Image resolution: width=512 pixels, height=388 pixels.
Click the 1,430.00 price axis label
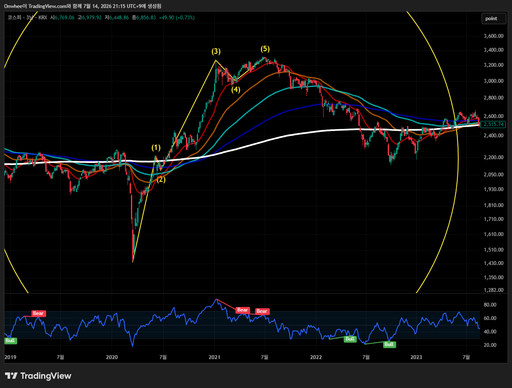pyautogui.click(x=494, y=263)
